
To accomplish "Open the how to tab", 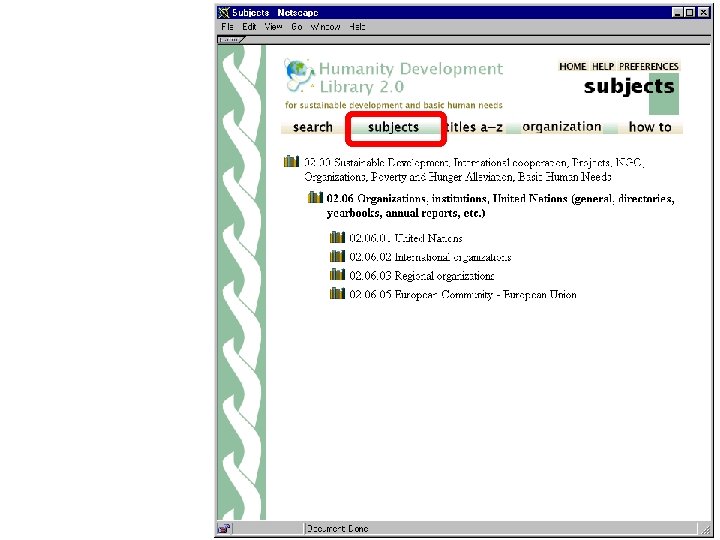I will coord(650,127).
